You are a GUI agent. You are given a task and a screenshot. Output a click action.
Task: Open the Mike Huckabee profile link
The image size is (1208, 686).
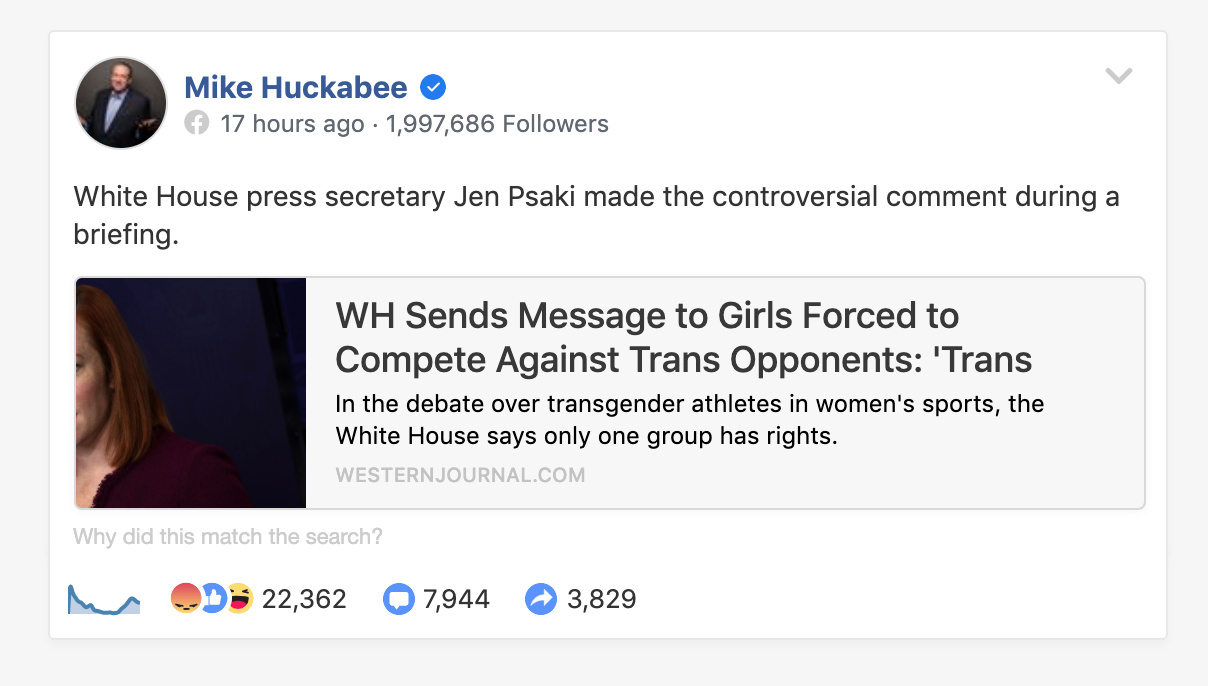(x=297, y=87)
